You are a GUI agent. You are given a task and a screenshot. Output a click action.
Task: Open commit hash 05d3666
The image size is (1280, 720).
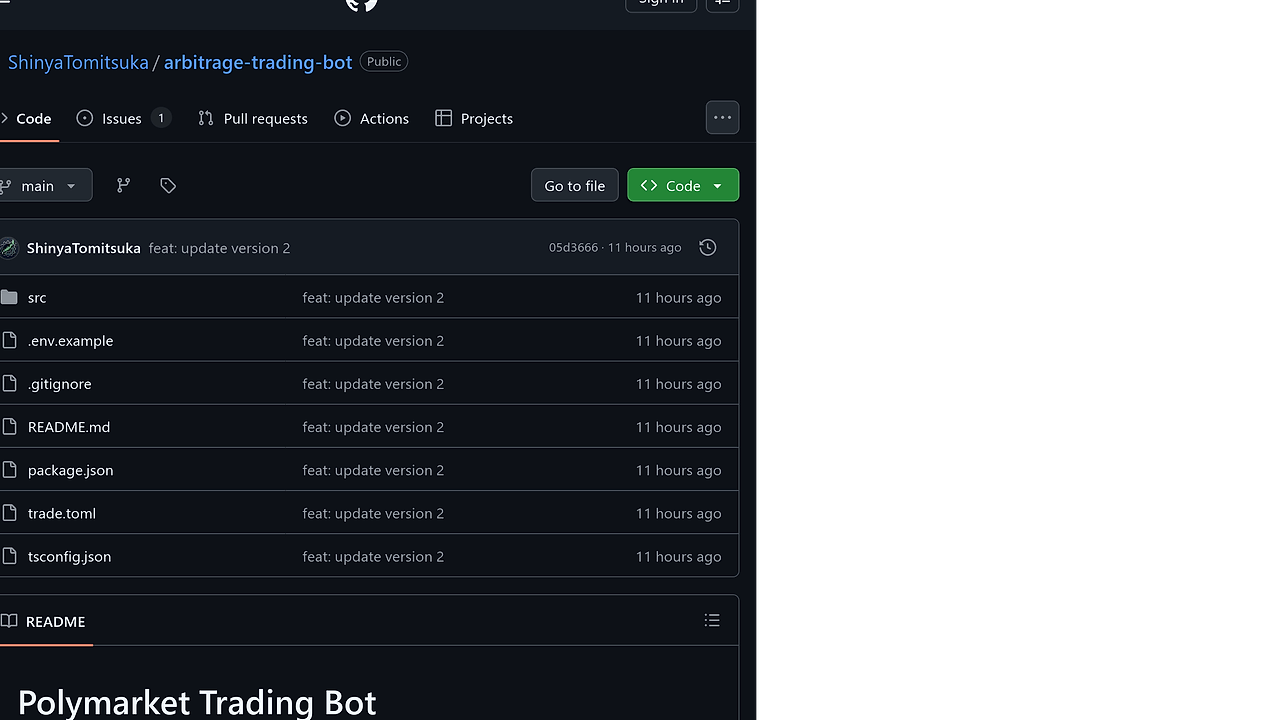point(573,248)
